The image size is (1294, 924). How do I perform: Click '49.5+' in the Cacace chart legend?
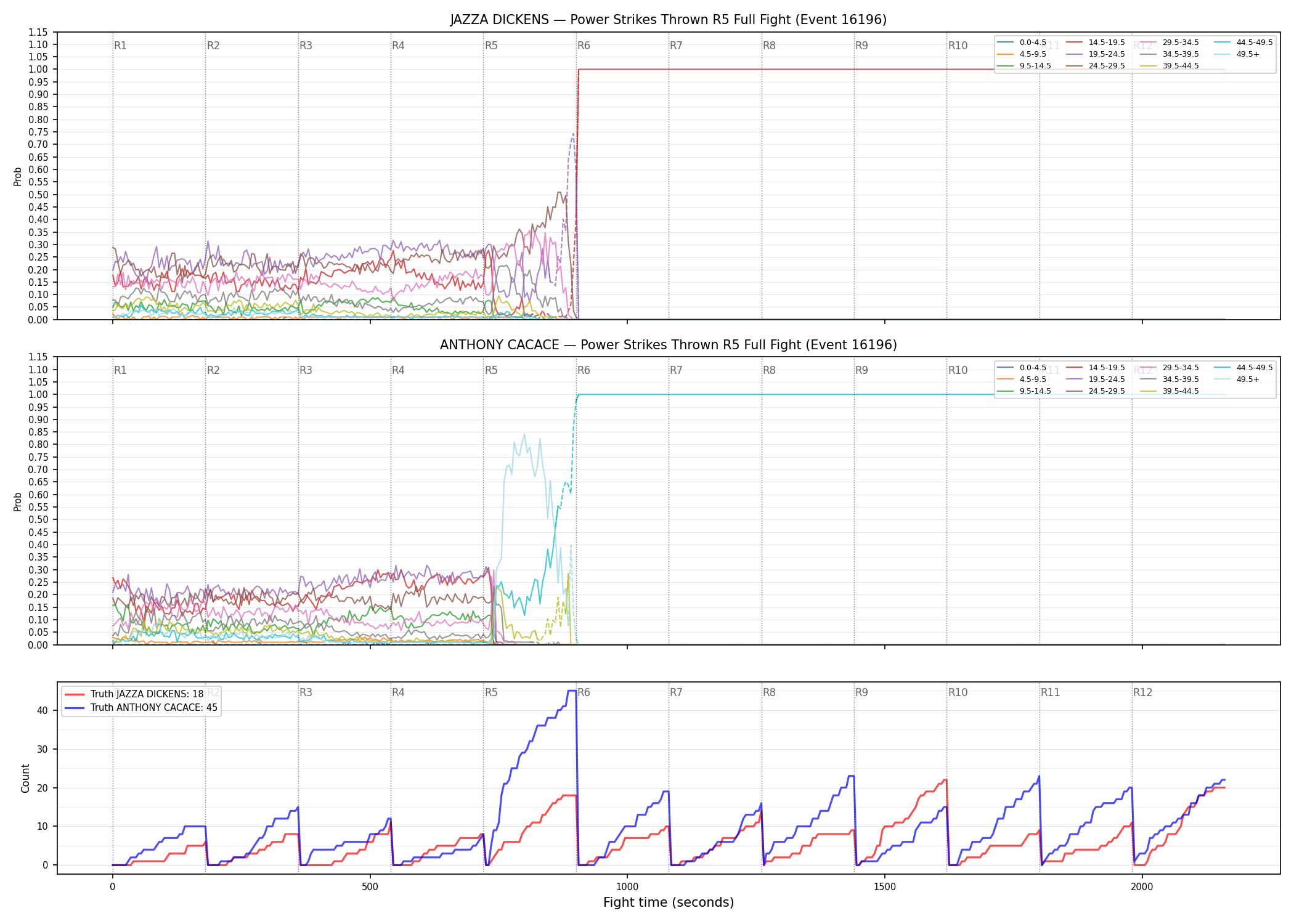[x=1248, y=379]
